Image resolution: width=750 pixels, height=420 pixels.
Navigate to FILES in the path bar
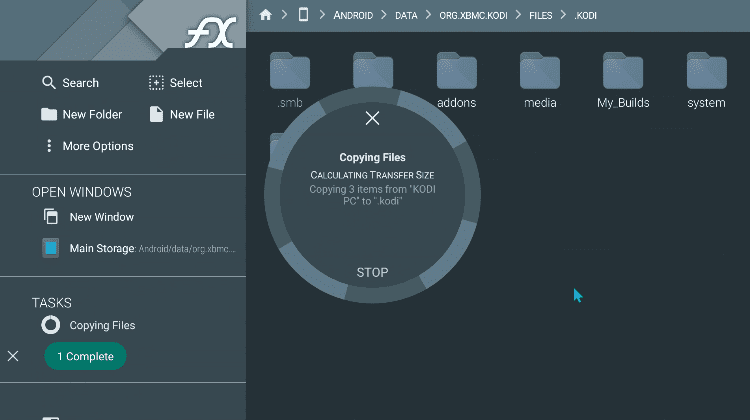point(540,15)
